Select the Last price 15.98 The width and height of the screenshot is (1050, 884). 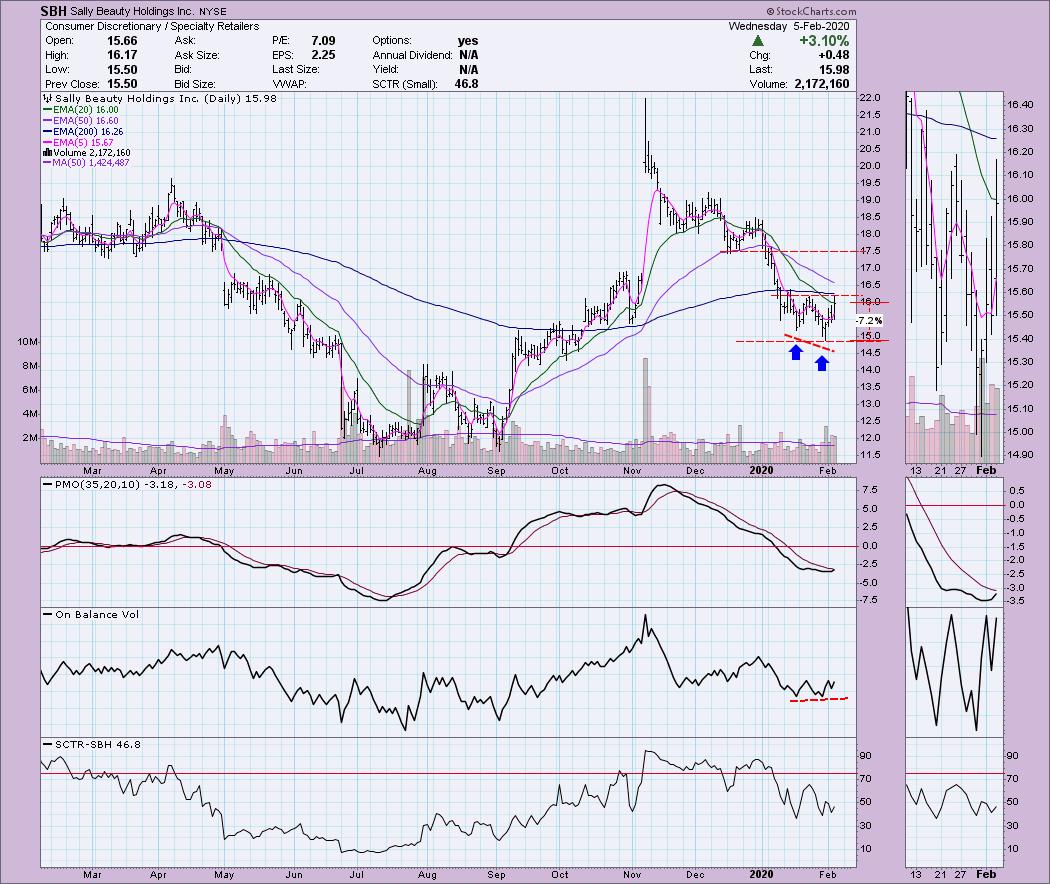click(834, 70)
